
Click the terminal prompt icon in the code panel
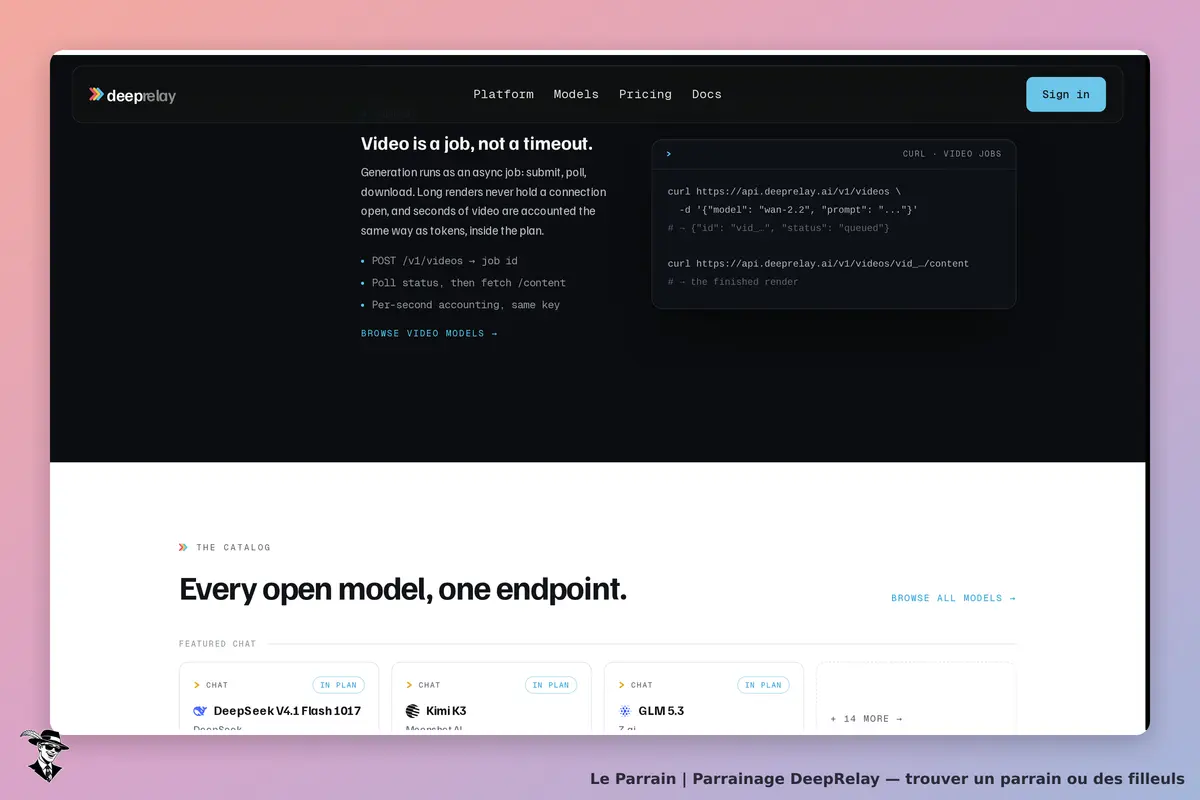pos(668,154)
